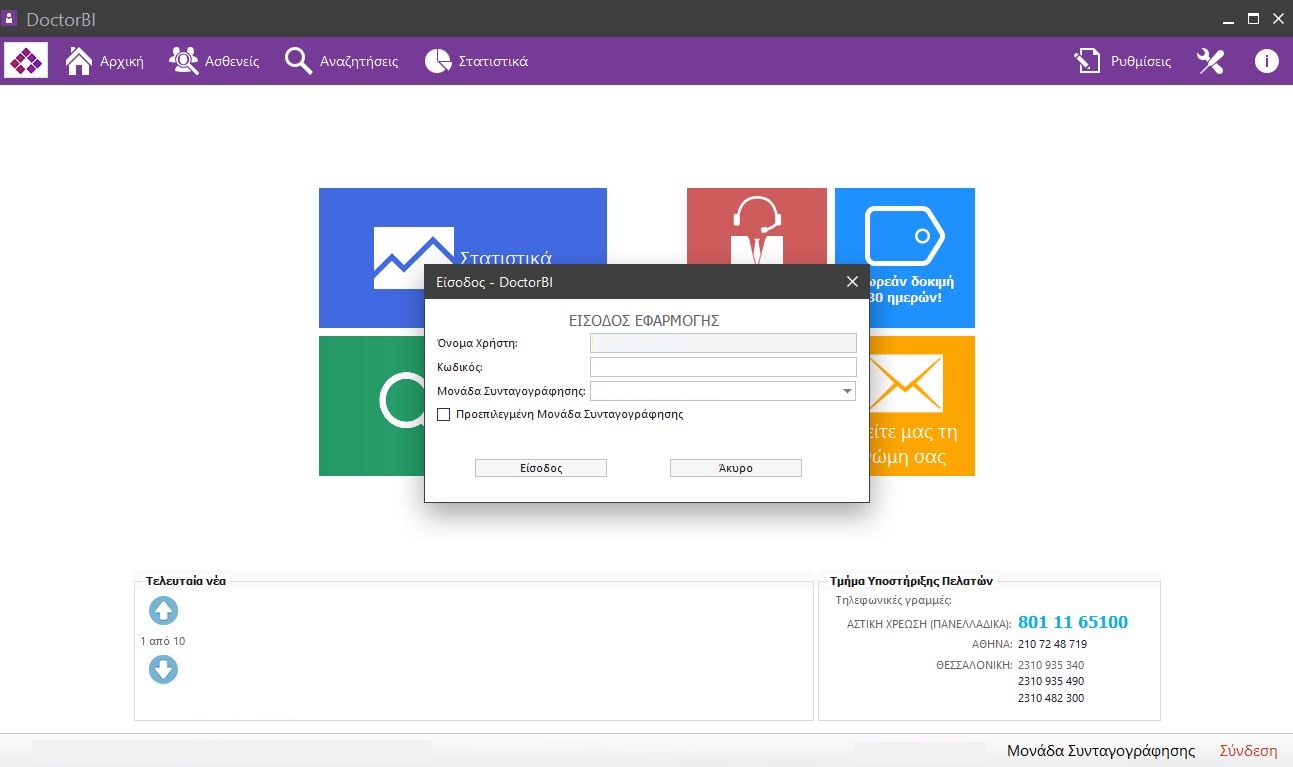Open the Στατιστικά menu in the purple toolbar
Image resolution: width=1293 pixels, height=767 pixels.
pos(476,61)
